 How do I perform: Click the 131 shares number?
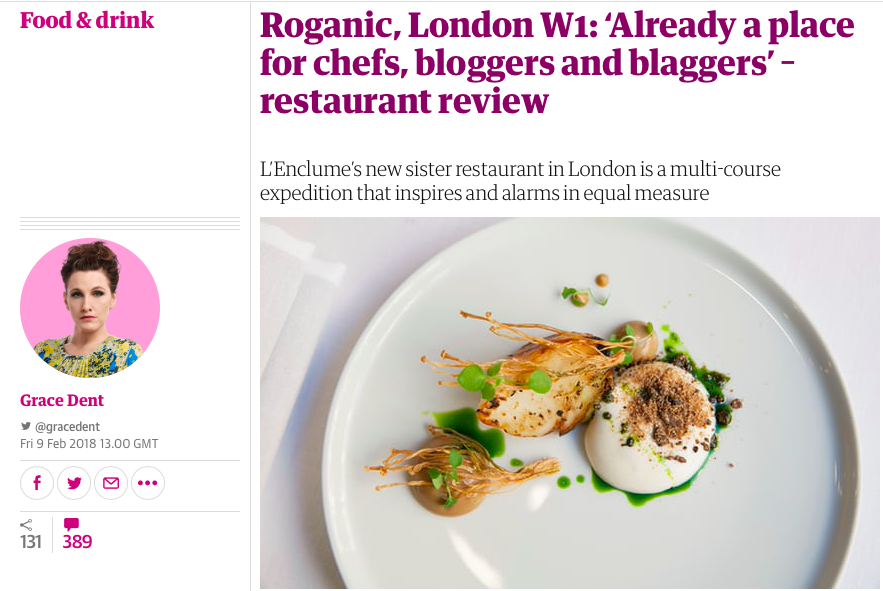[30, 542]
